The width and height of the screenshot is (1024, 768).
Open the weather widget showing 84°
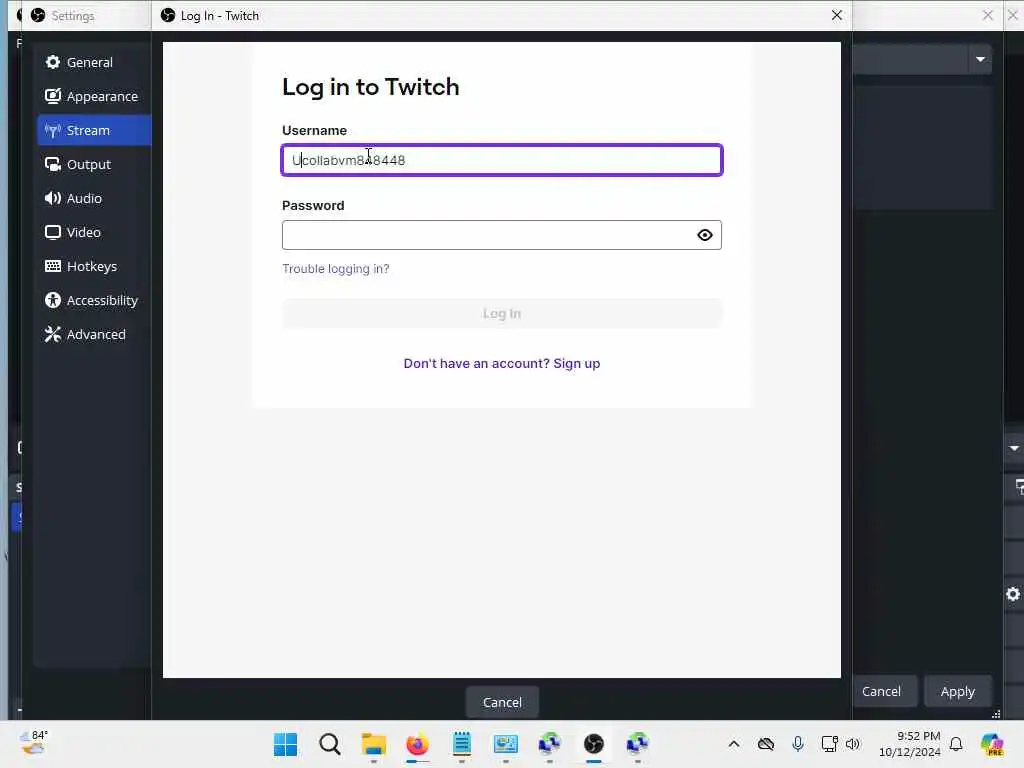[34, 743]
